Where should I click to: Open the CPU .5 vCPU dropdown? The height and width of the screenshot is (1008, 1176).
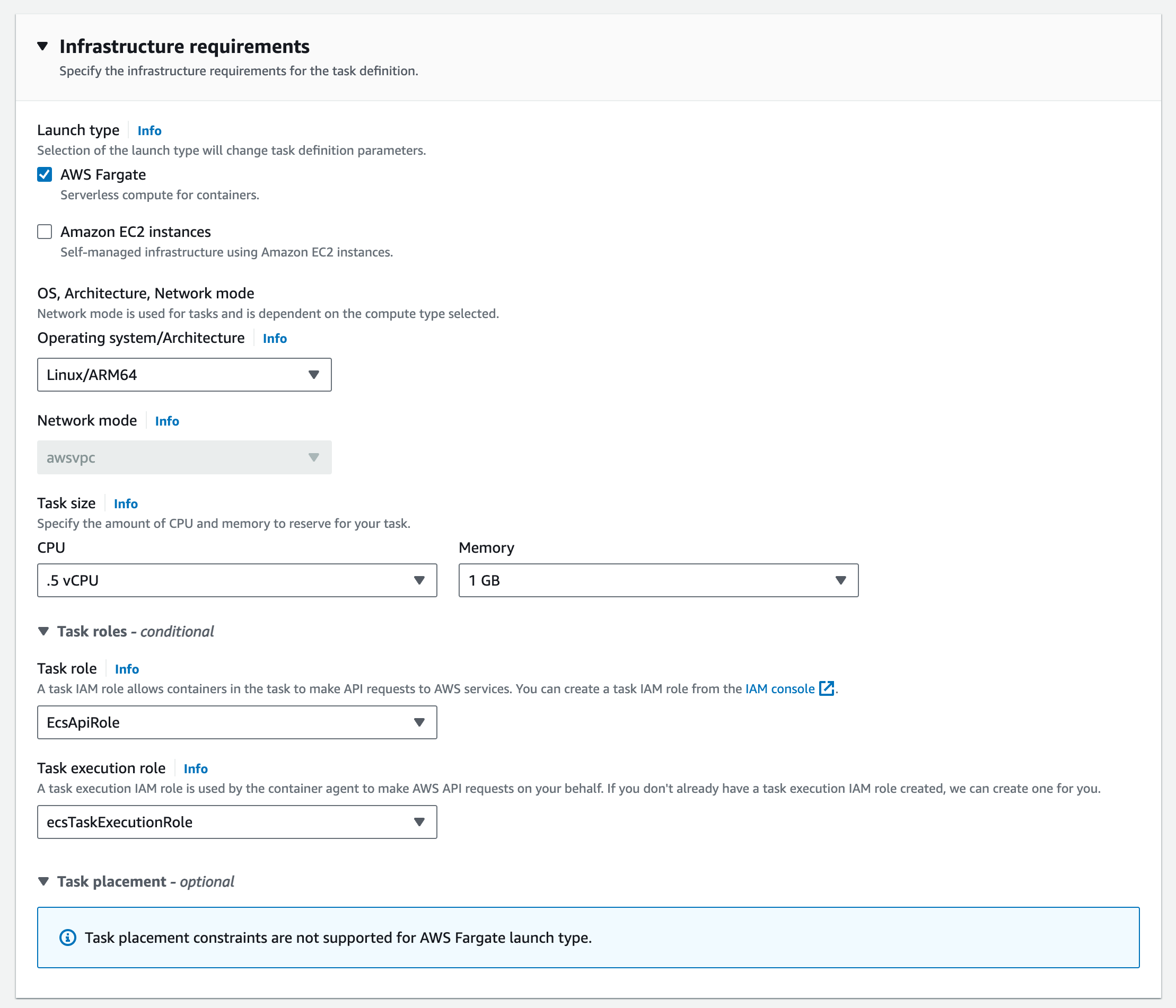[236, 580]
